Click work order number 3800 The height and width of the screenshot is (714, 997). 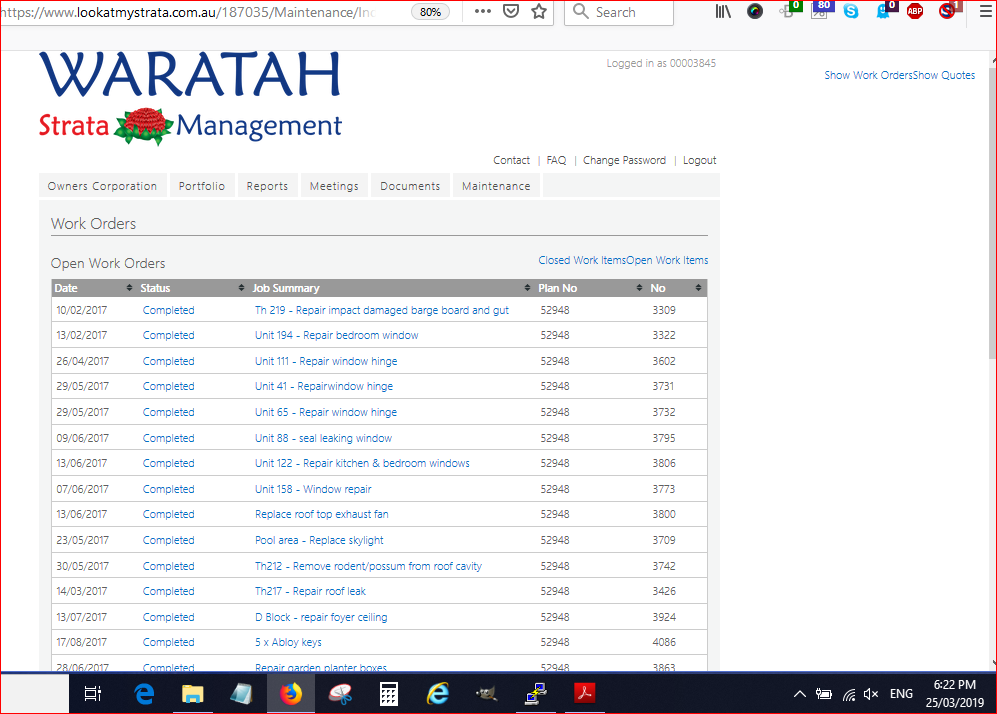coord(664,514)
